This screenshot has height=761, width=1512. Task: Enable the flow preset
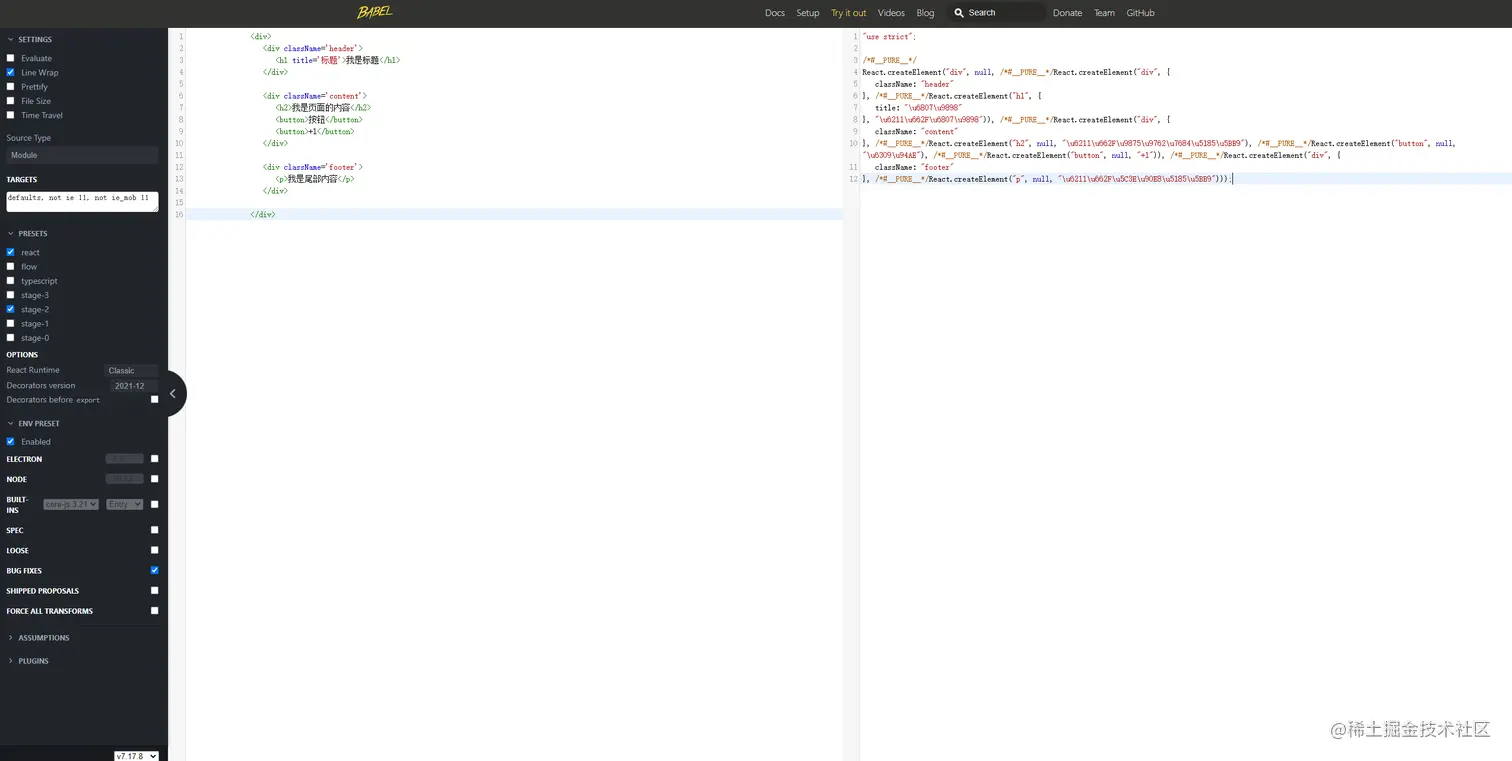click(11, 266)
